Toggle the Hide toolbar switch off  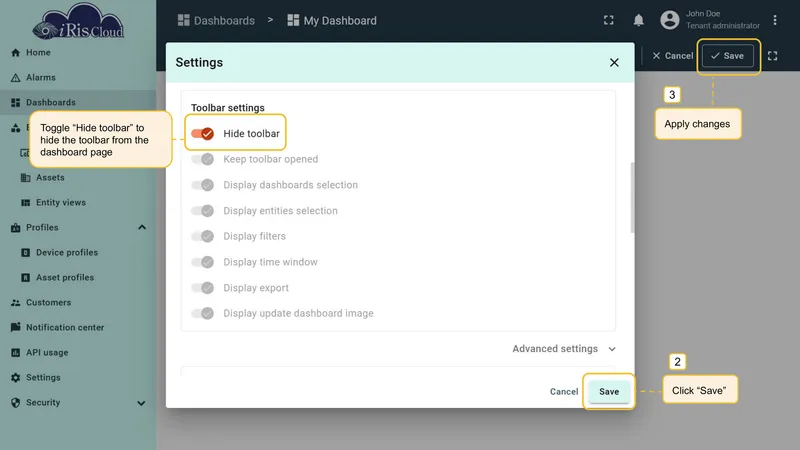(203, 134)
